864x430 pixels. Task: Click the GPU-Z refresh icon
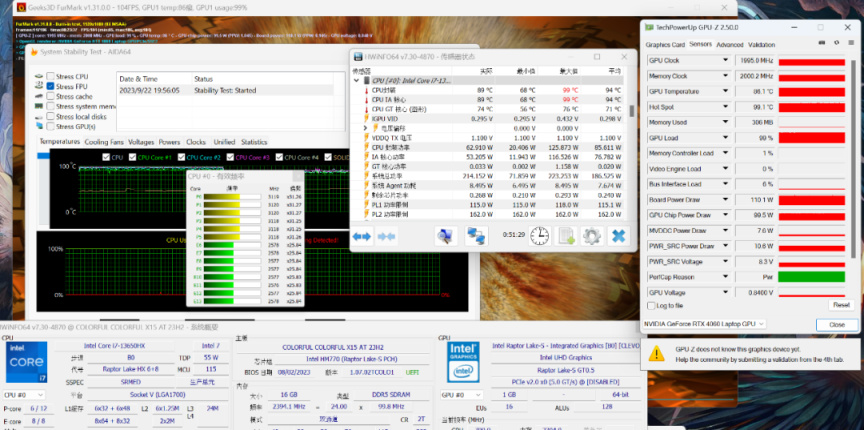pos(836,42)
